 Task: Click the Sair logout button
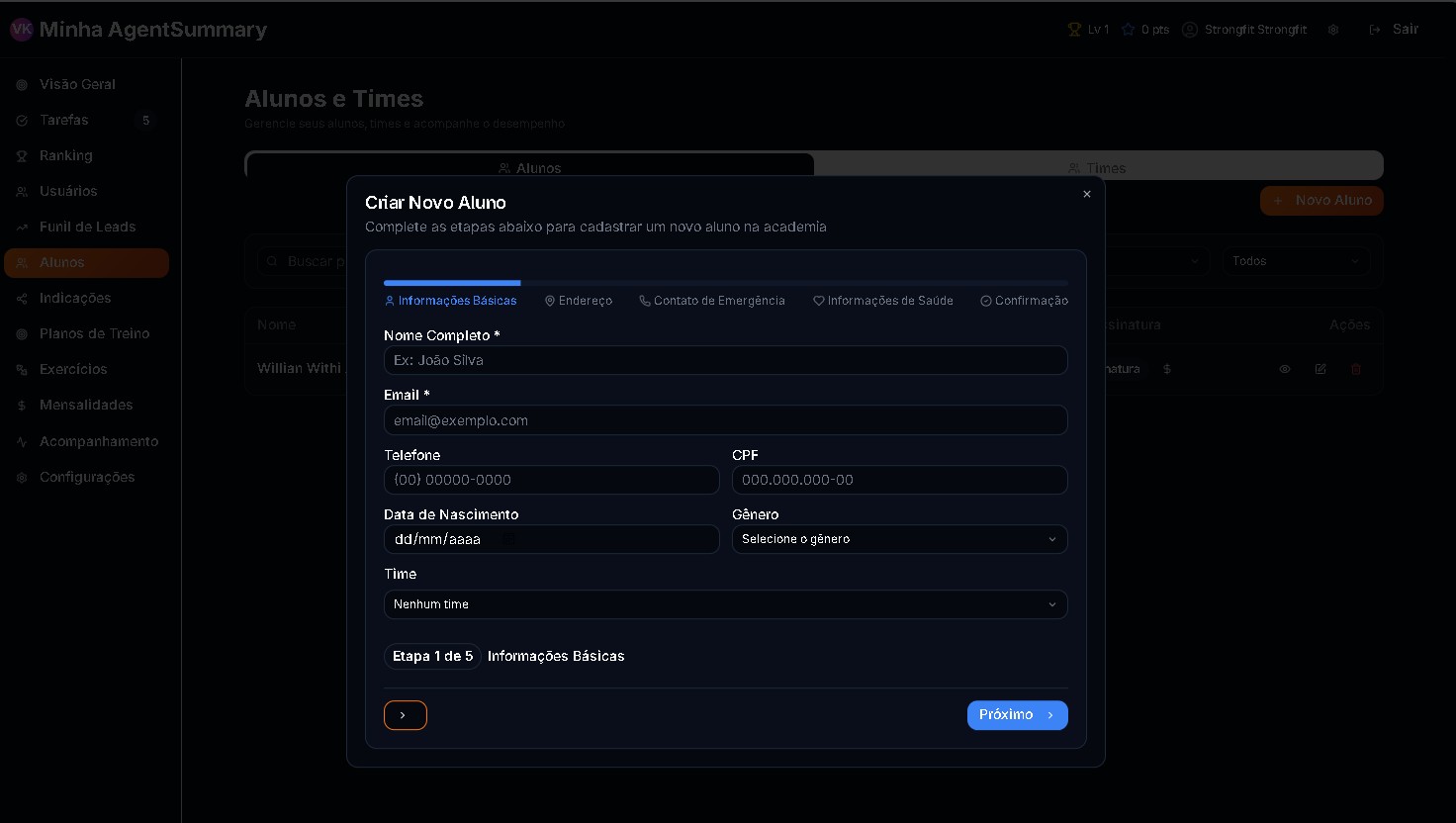[1395, 30]
